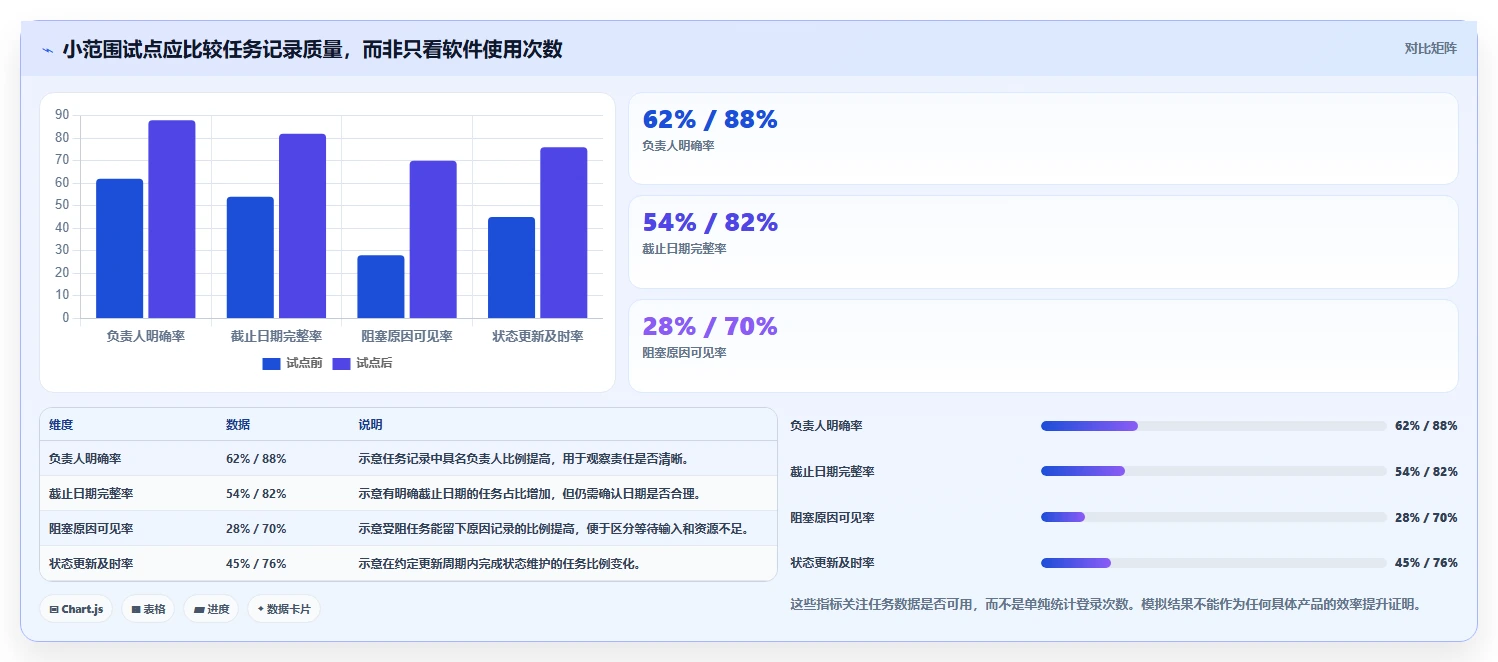Click the 阻塞原因可见率 label on chart x-axis
Screen dimensions: 1498x662
[x=407, y=336]
